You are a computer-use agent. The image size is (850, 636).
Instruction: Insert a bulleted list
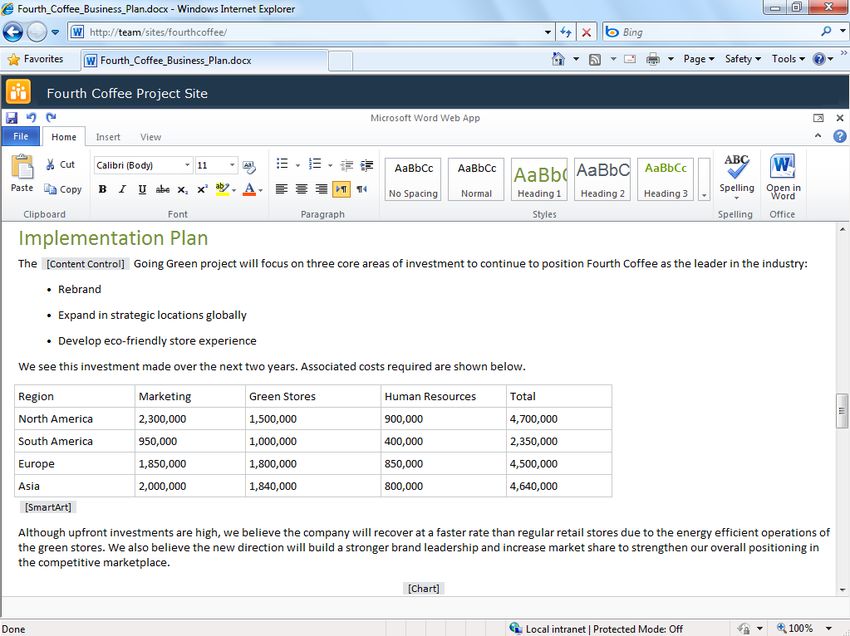click(282, 164)
